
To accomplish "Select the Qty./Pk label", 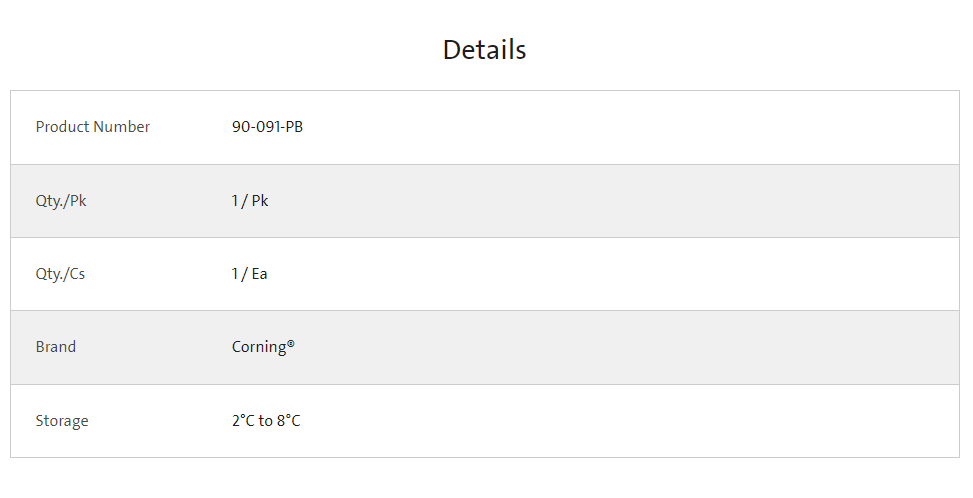I will [x=61, y=201].
